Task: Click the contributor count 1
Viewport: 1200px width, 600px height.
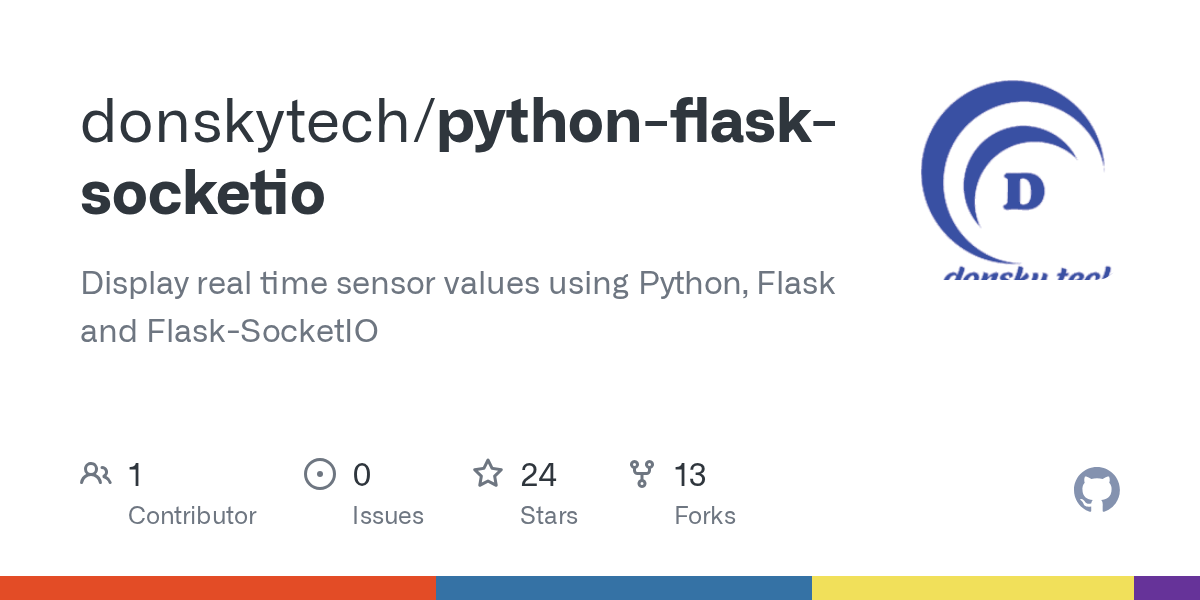Action: (135, 474)
